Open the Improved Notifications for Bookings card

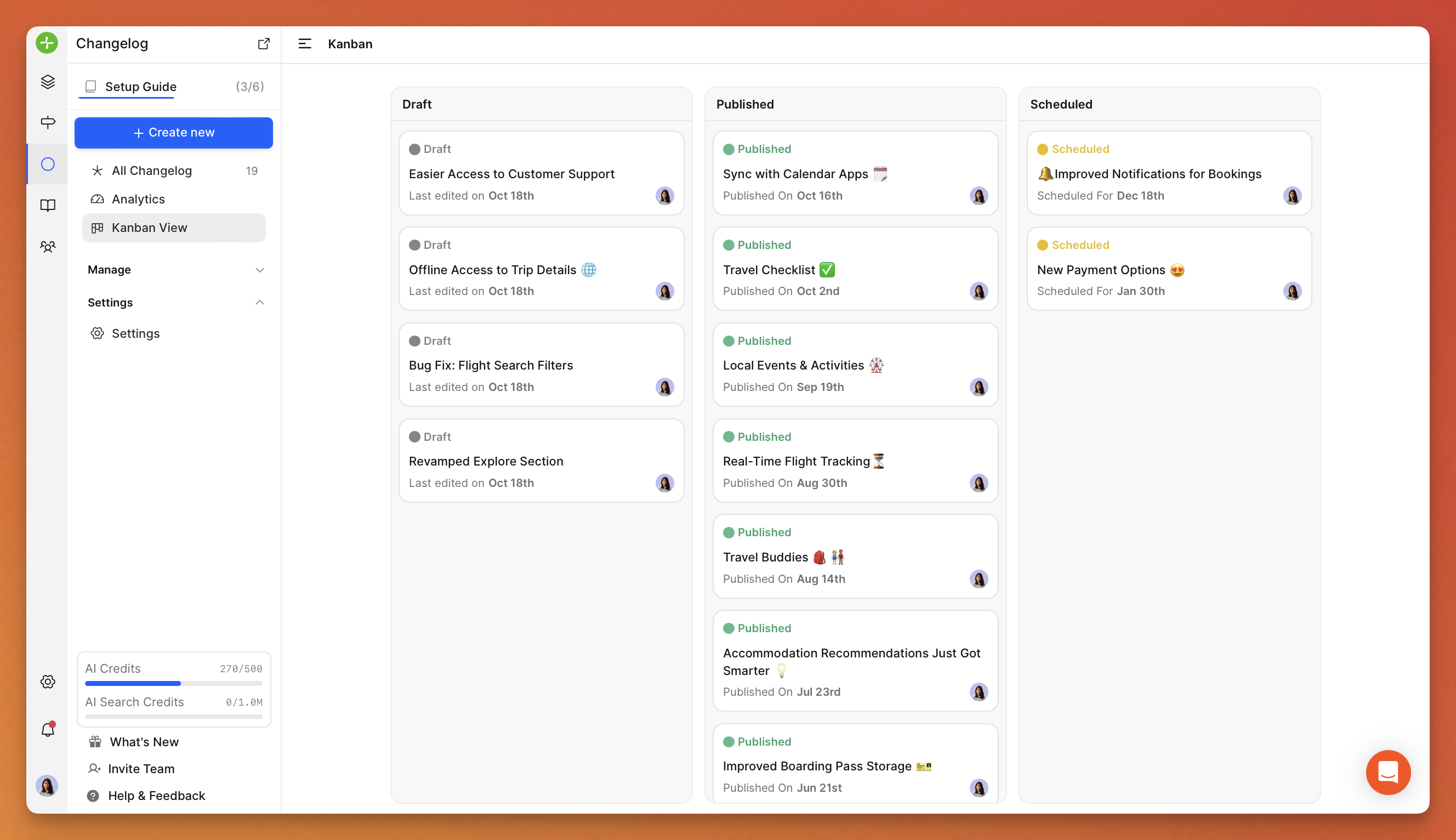coord(1169,173)
